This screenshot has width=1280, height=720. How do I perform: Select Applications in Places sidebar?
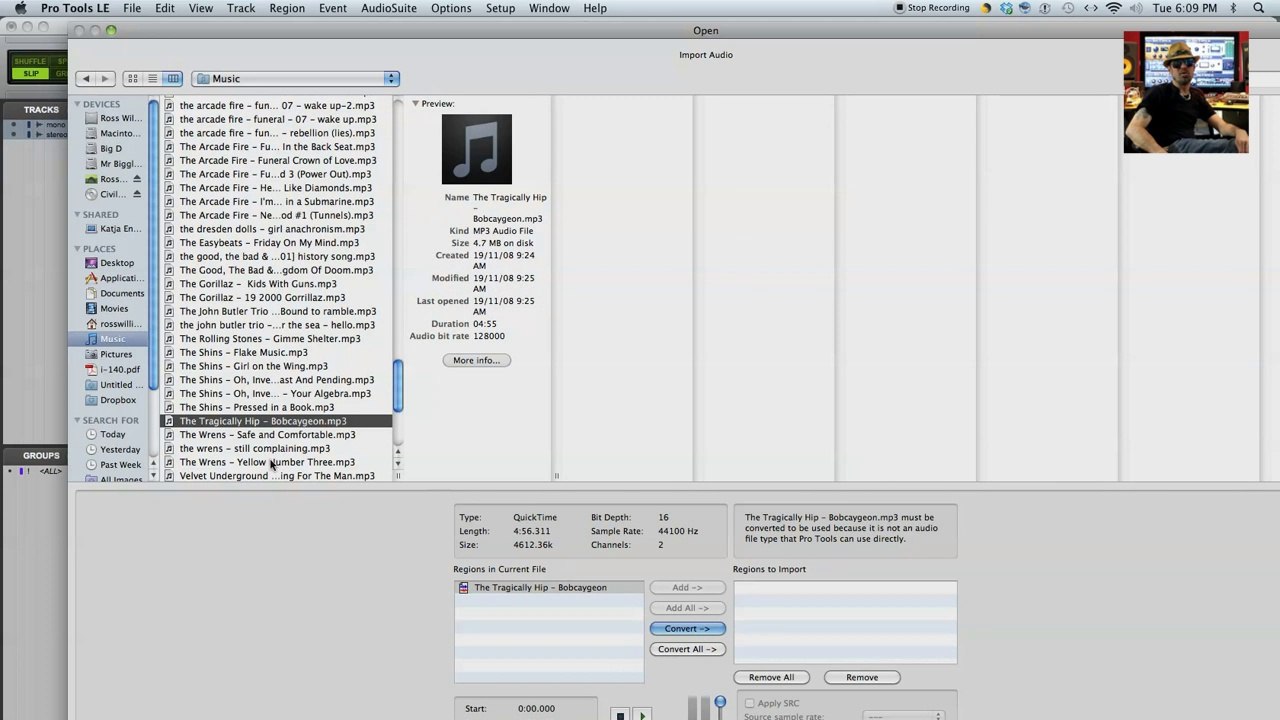pyautogui.click(x=116, y=278)
